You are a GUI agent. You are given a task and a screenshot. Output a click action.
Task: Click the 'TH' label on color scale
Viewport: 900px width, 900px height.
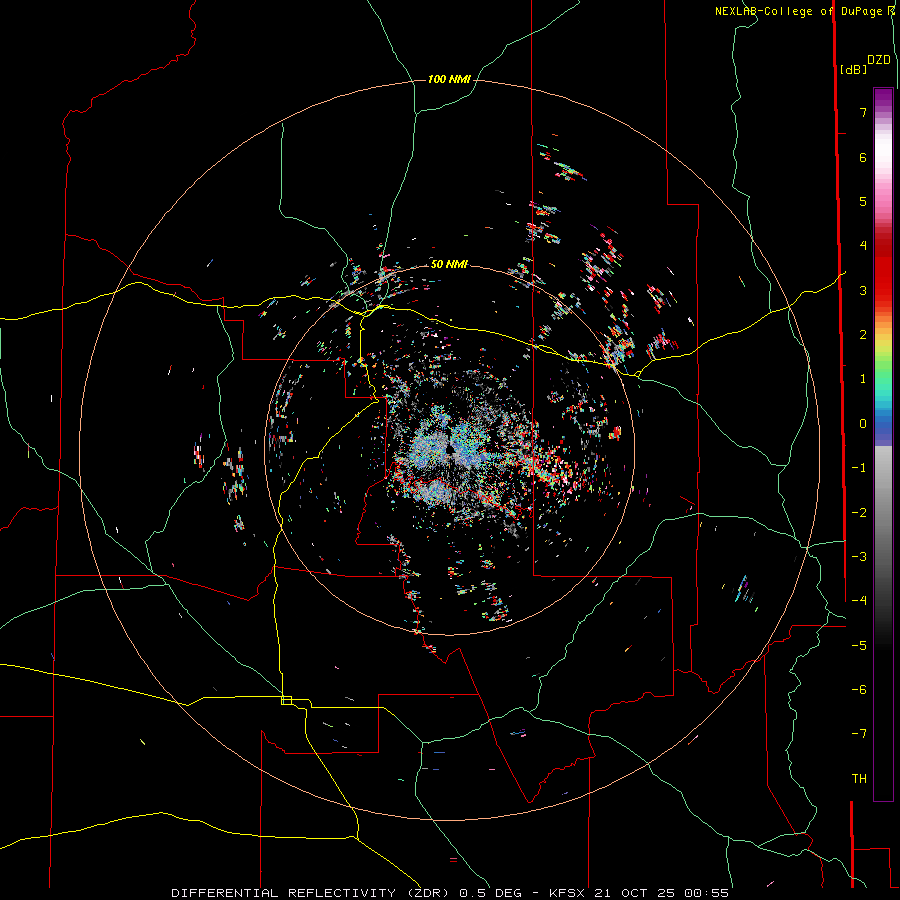coord(859,779)
